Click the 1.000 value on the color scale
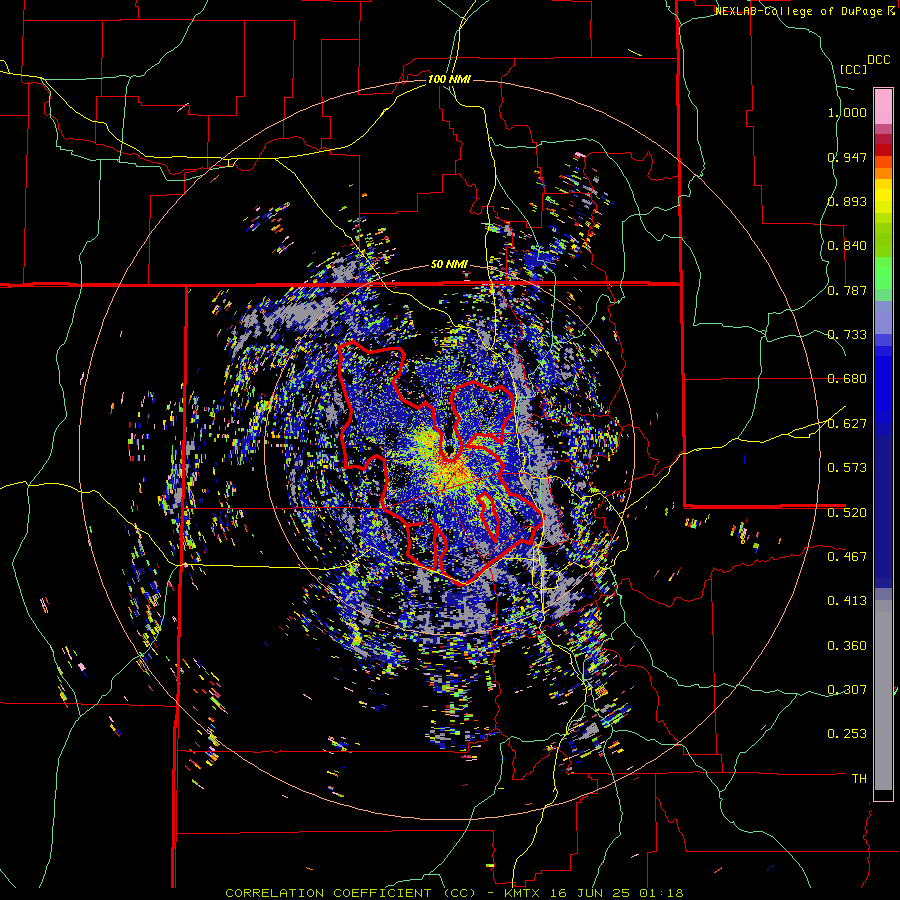The height and width of the screenshot is (900, 900). (847, 112)
